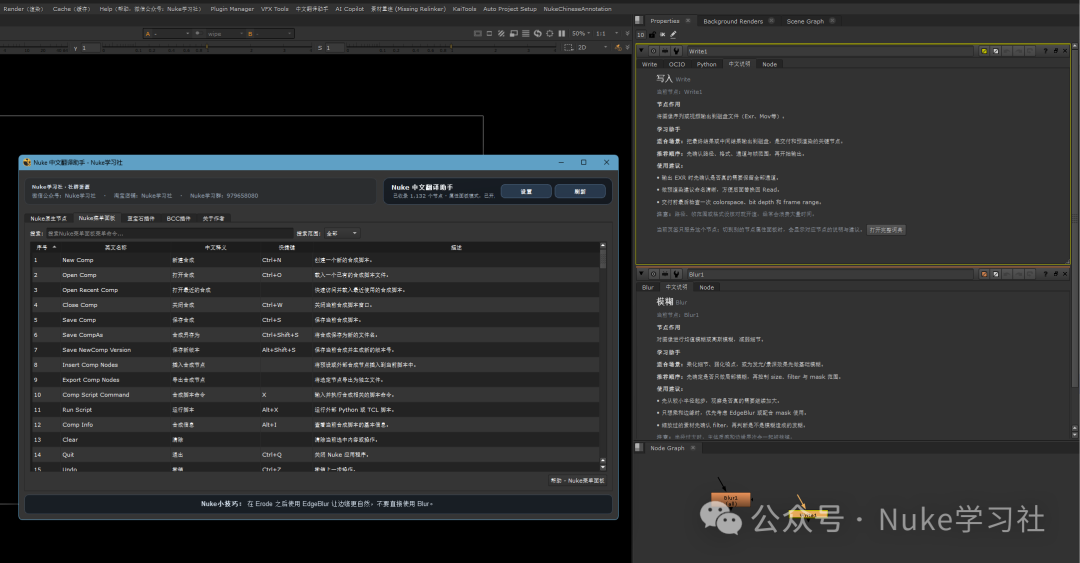1080x563 pixels.
Task: Switch to the Node Graph tab
Action: coord(667,448)
